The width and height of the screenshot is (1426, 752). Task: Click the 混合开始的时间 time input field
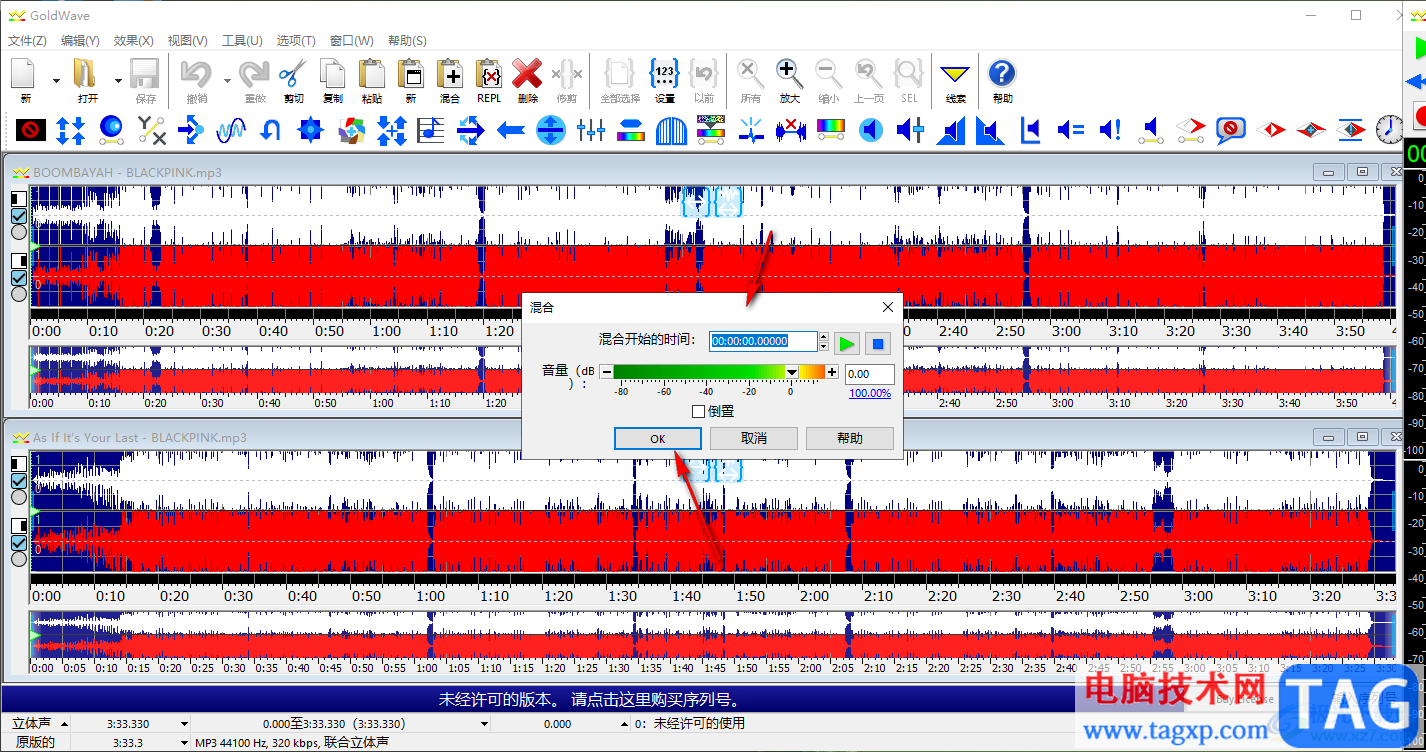(x=763, y=341)
